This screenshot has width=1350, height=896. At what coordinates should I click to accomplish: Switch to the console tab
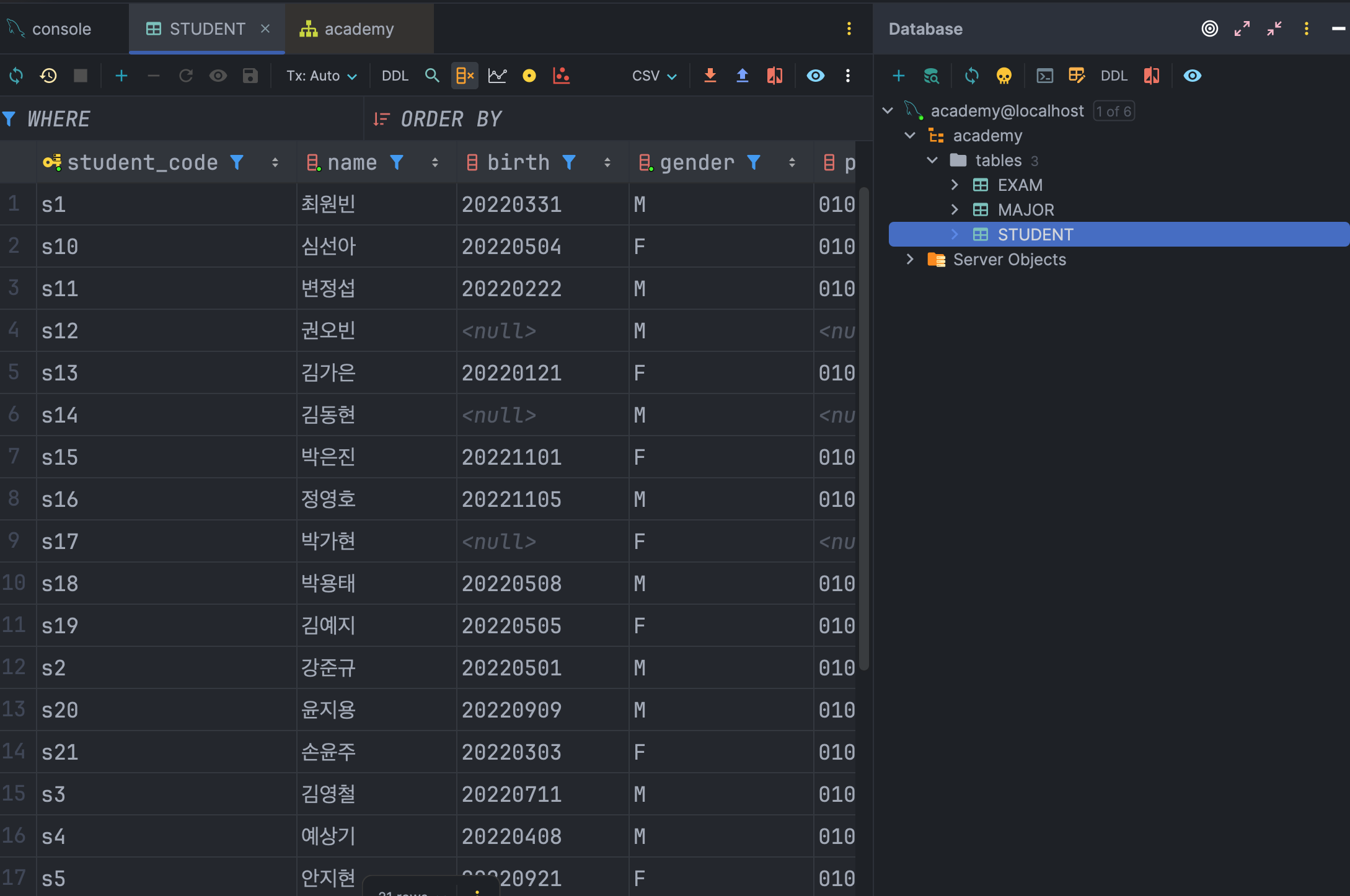point(61,29)
